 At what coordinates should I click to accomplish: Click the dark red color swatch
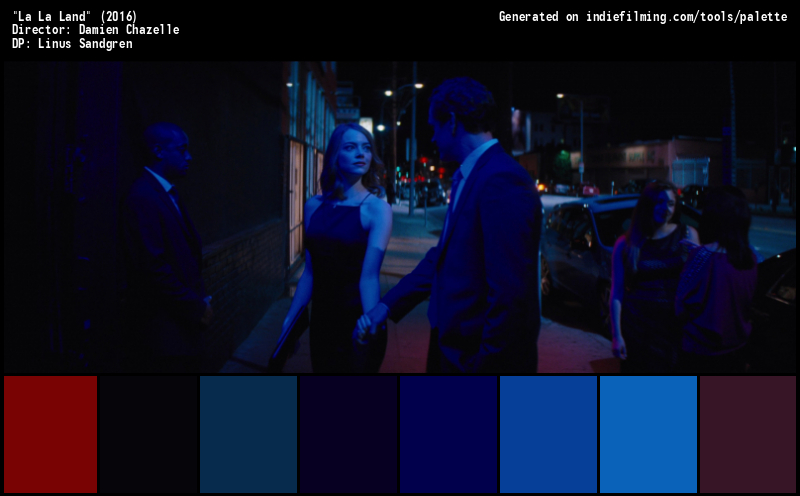coord(51,434)
